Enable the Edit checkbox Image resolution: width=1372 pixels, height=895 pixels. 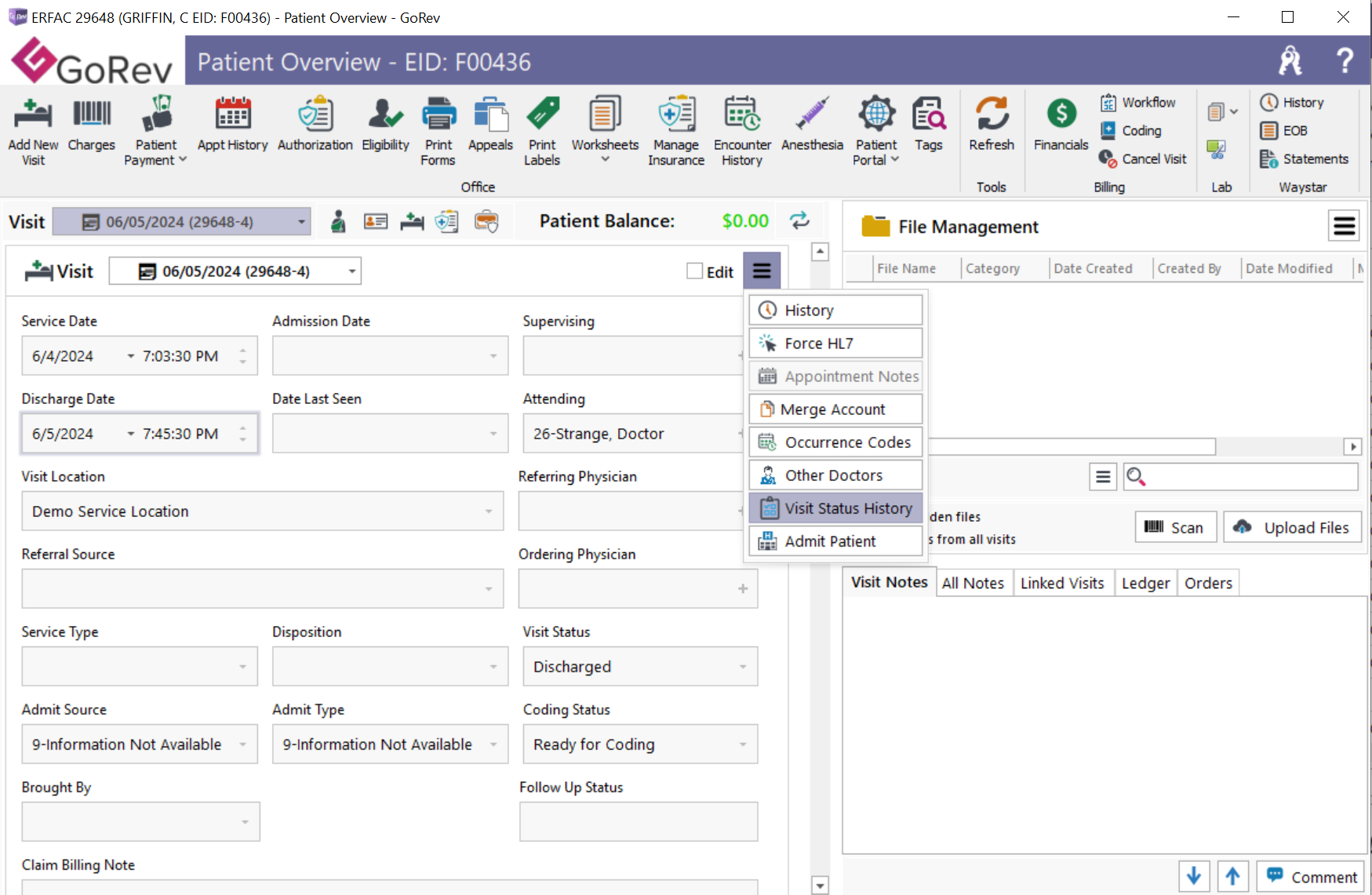[x=694, y=271]
